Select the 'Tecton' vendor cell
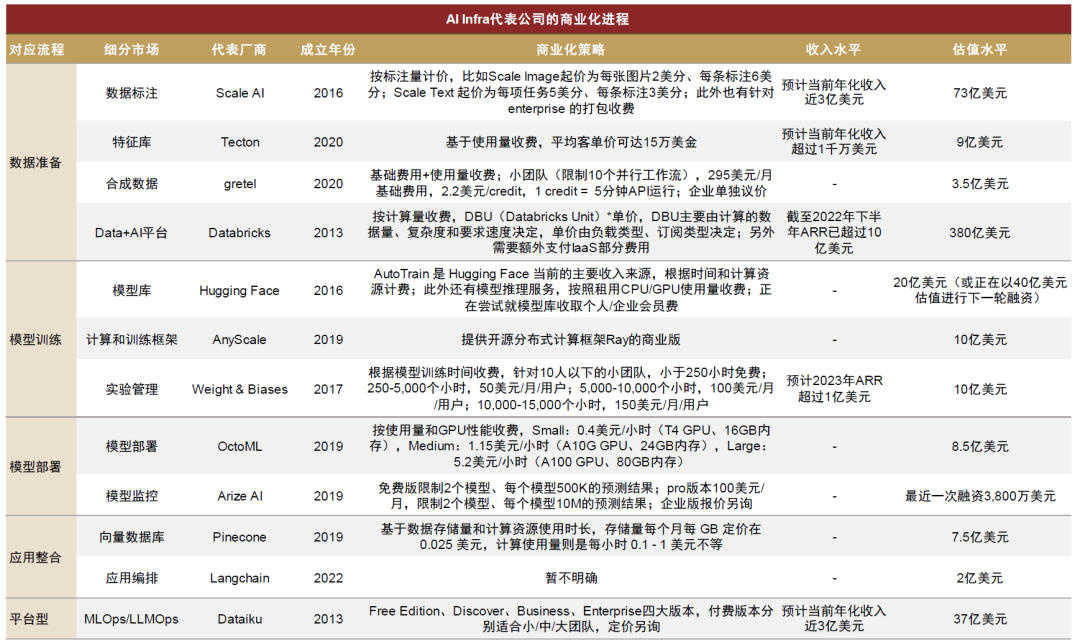 pos(240,142)
